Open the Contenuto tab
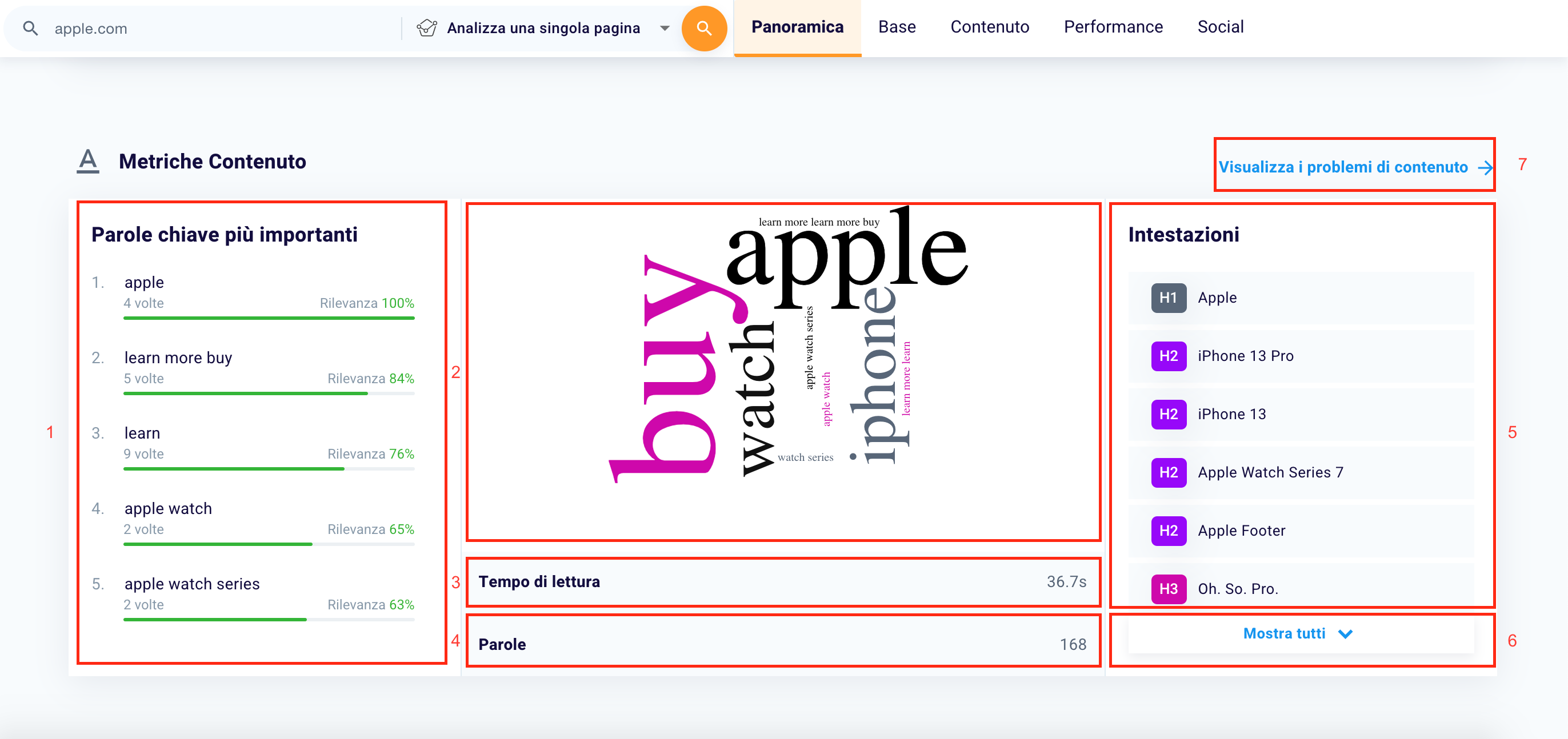The height and width of the screenshot is (739, 1568). [990, 27]
